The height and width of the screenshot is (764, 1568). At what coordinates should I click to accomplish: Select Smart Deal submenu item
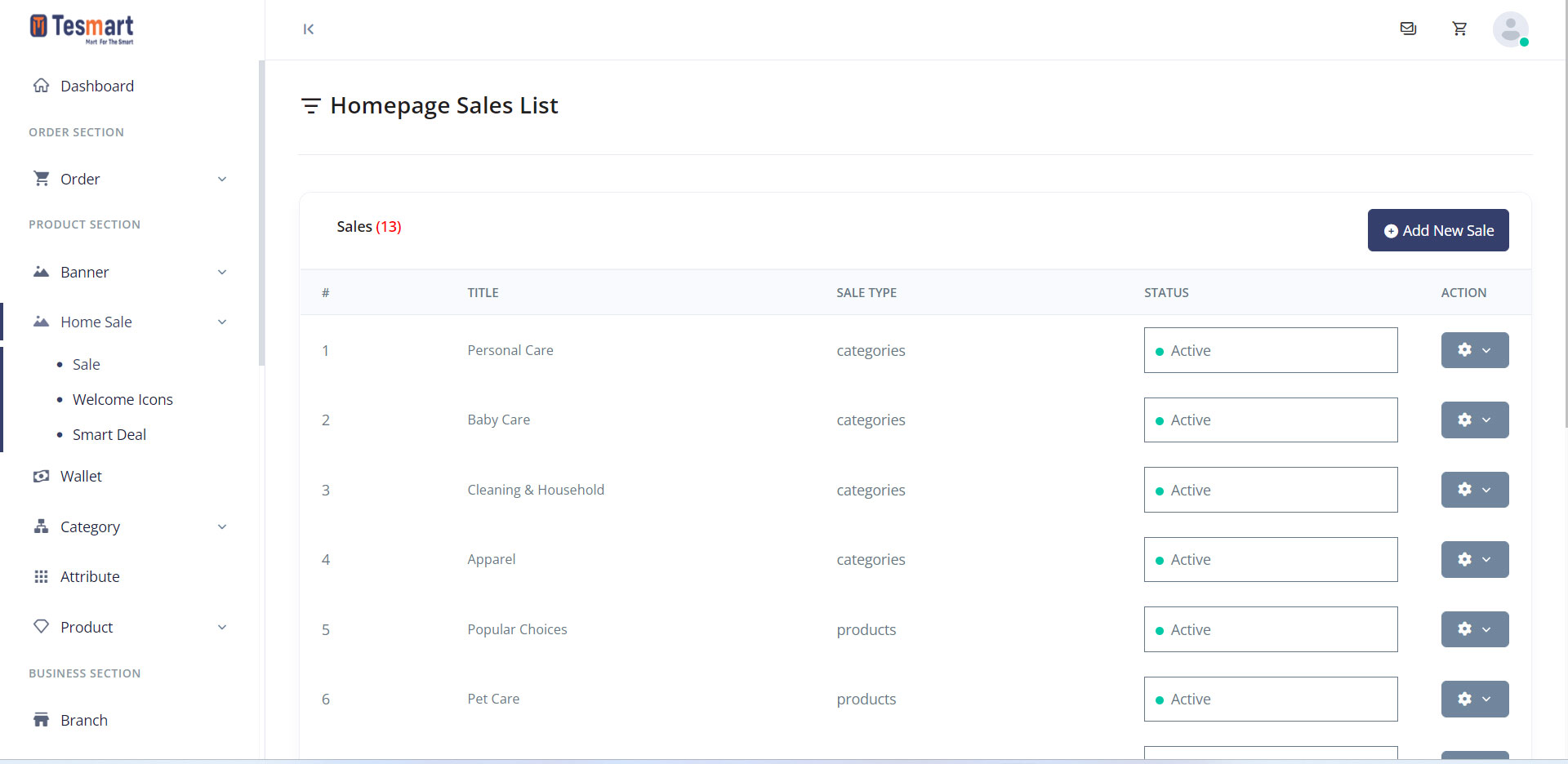[109, 434]
